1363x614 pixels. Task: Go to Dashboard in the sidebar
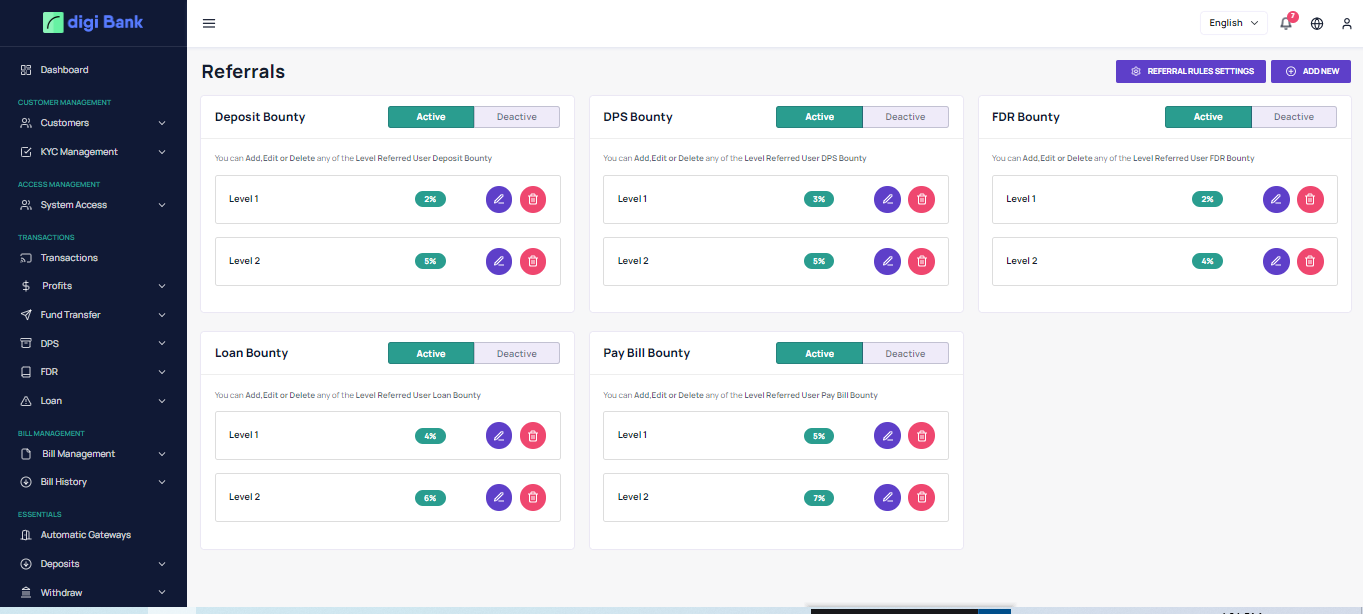click(x=64, y=70)
